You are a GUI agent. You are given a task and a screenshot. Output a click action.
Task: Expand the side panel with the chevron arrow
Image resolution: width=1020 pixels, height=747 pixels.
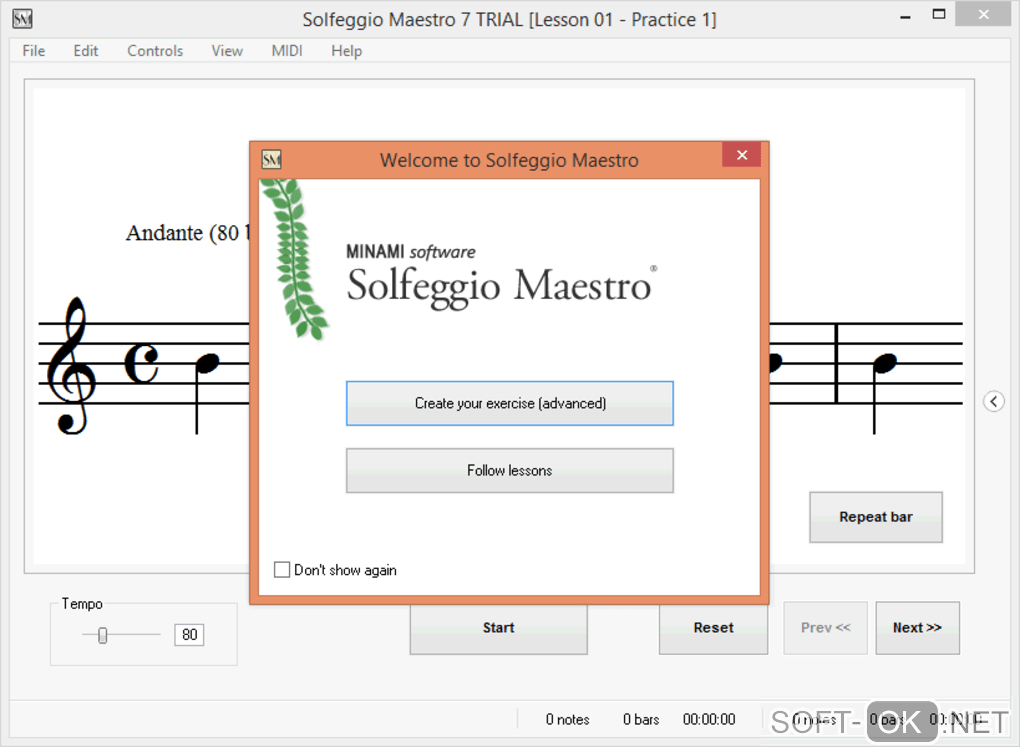coord(993,401)
